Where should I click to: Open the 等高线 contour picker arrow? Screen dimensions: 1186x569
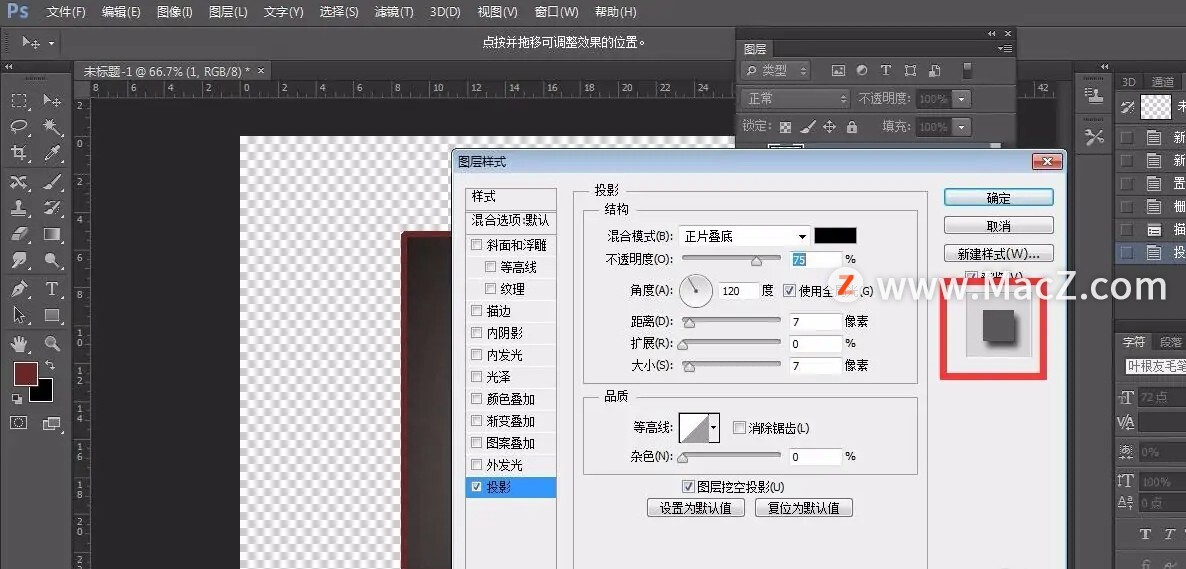[713, 428]
